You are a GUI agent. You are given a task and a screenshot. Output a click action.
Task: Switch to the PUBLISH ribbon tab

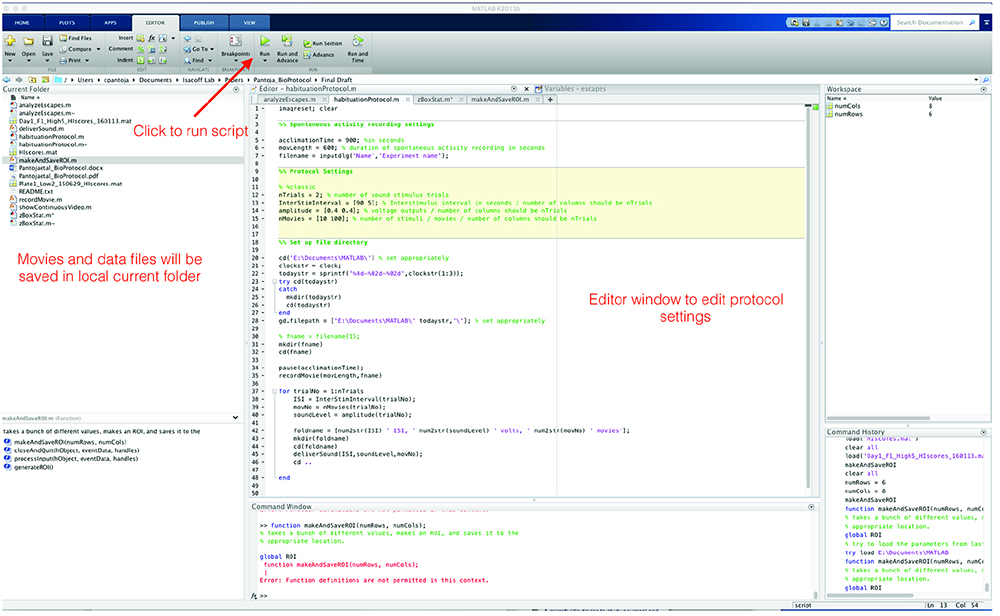tap(204, 23)
